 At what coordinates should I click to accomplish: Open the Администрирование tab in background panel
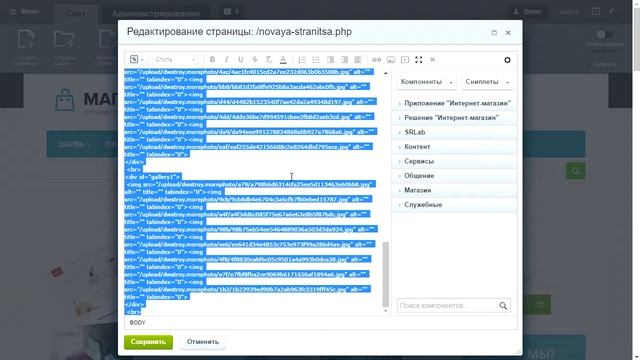(156, 13)
